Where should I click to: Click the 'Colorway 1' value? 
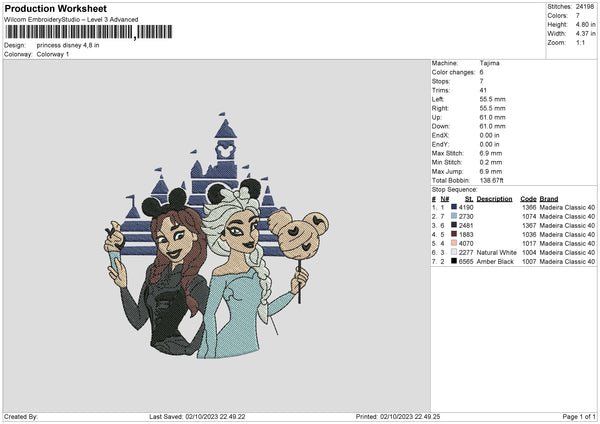point(53,54)
